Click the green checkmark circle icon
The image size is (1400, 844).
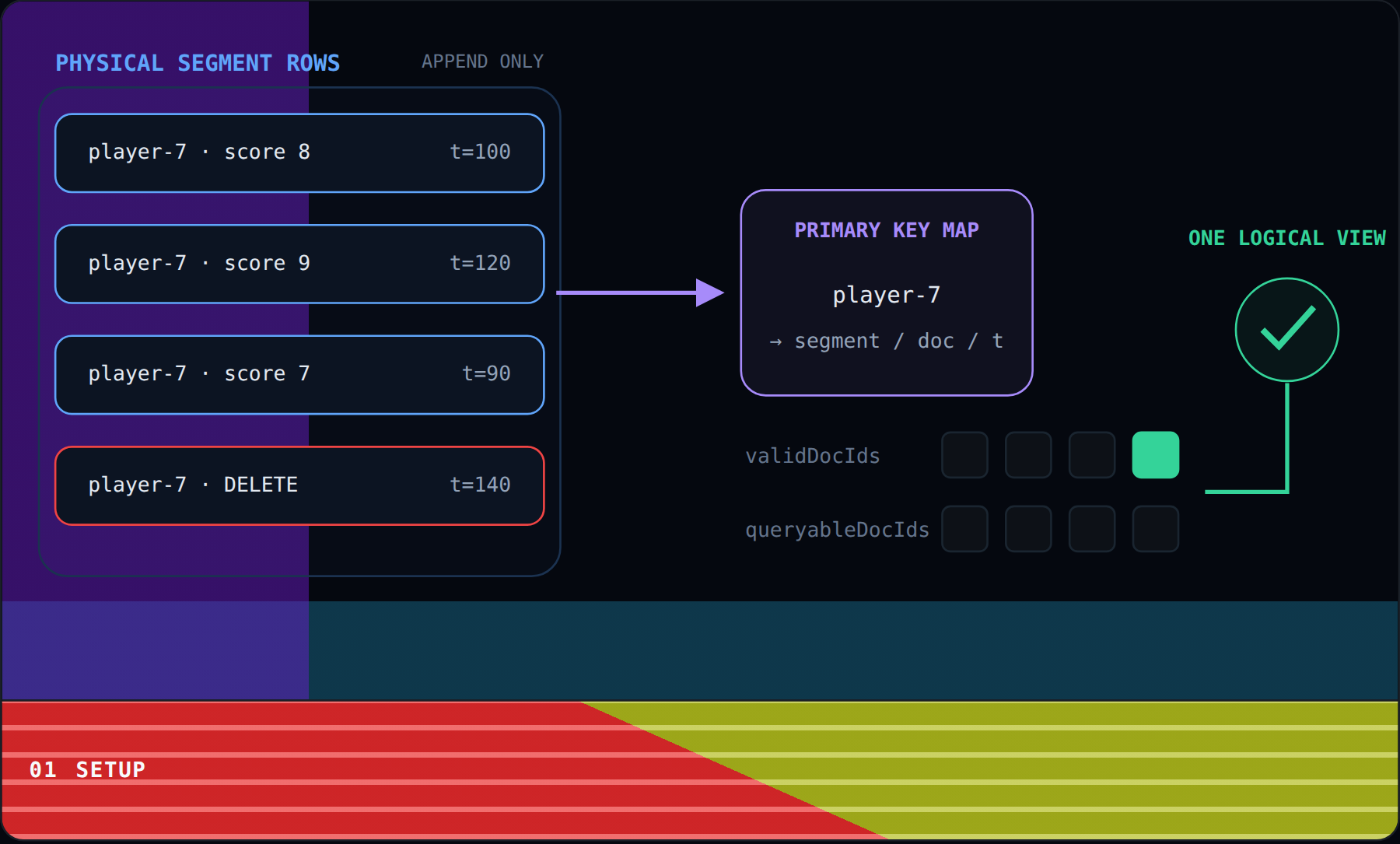(1287, 330)
